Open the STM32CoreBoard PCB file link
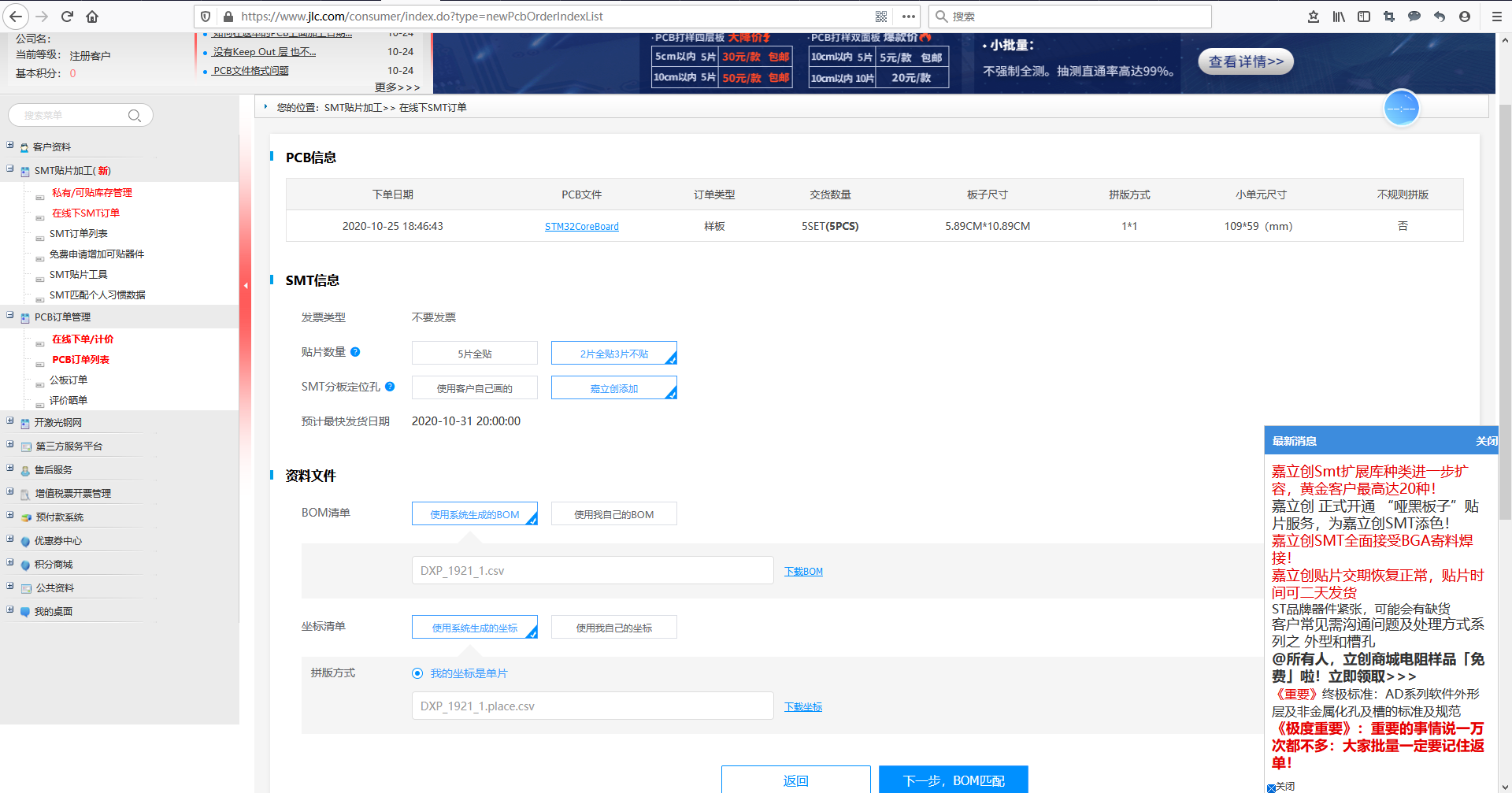 point(581,226)
